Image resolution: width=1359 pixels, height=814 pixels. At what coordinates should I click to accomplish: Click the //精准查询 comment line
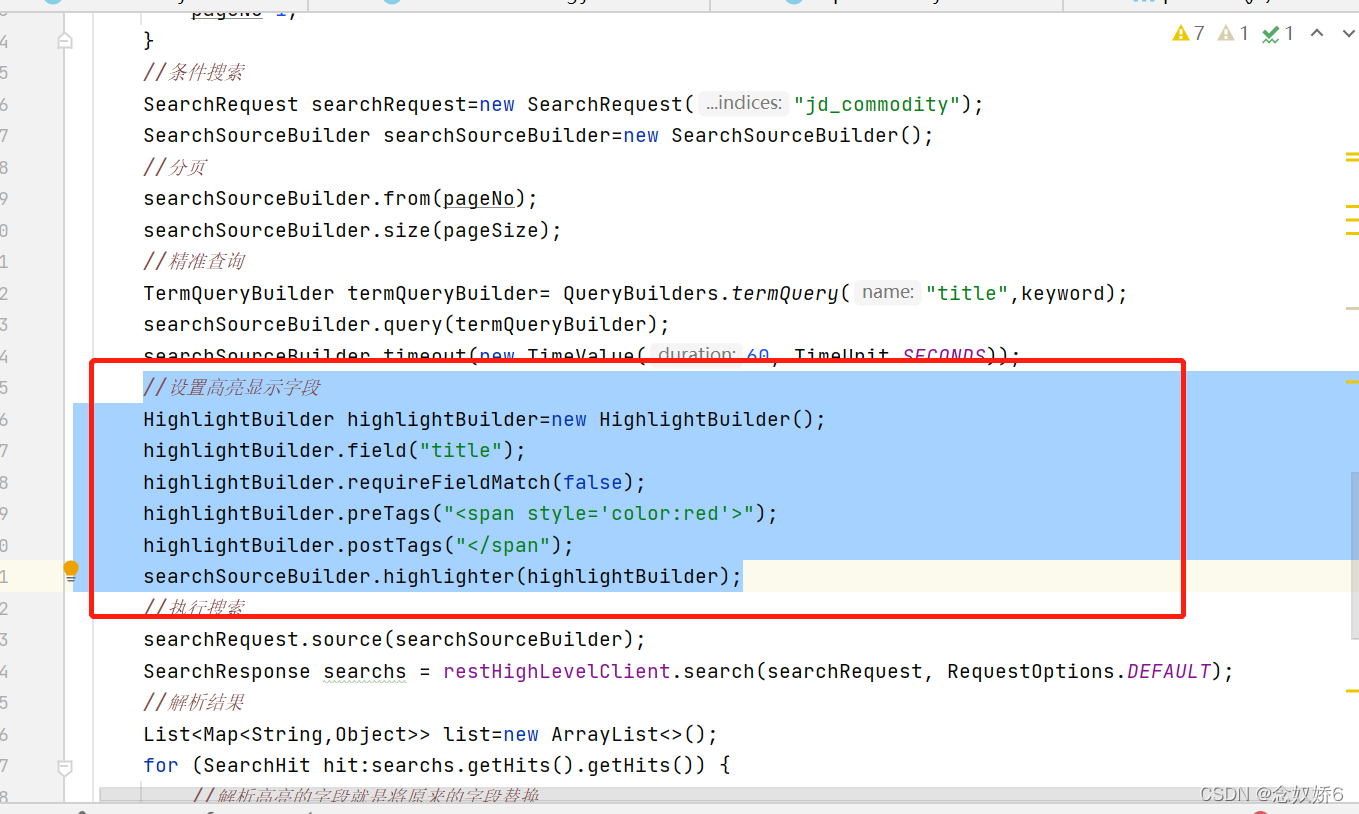point(194,261)
